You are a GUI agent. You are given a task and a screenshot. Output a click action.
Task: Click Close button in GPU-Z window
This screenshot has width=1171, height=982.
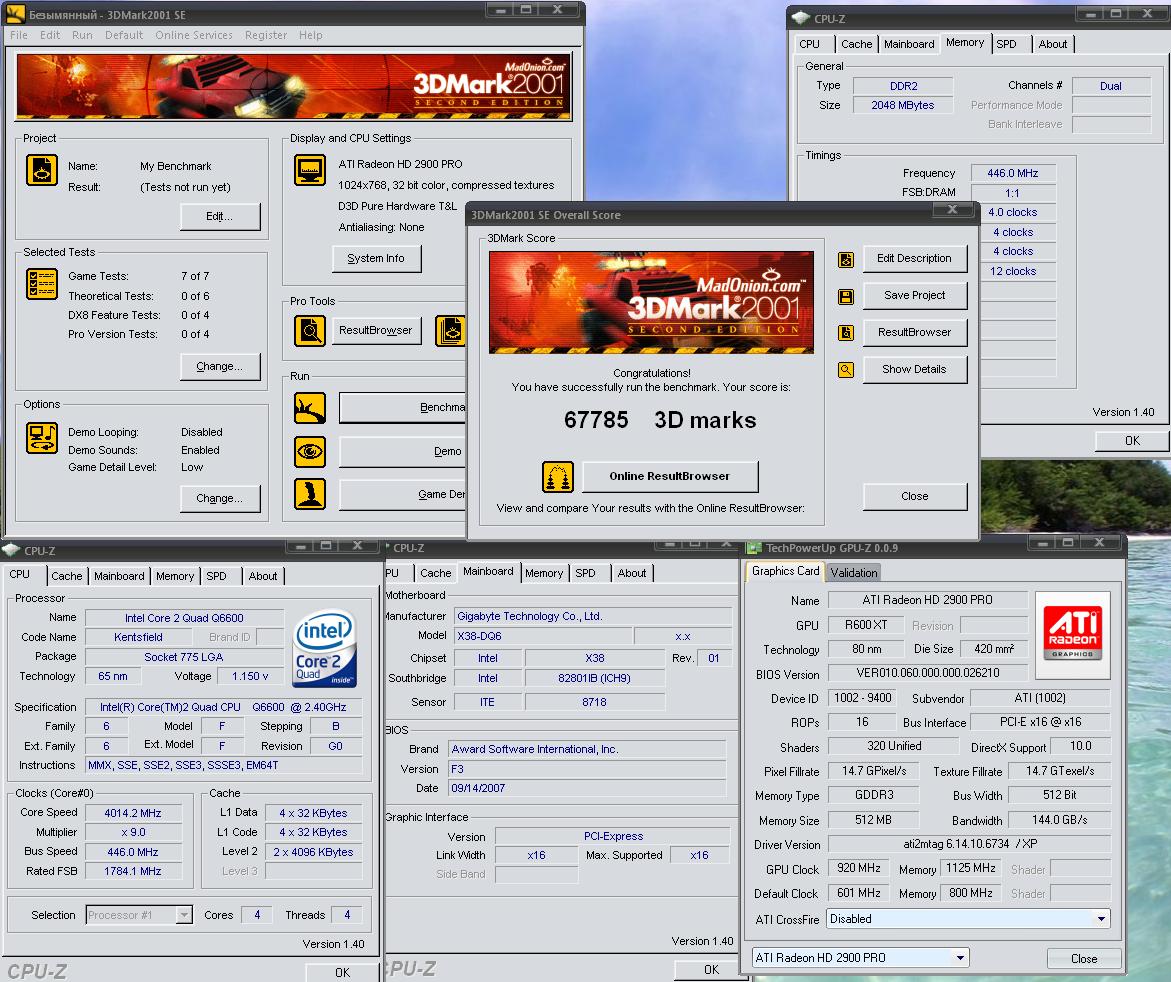(1084, 959)
